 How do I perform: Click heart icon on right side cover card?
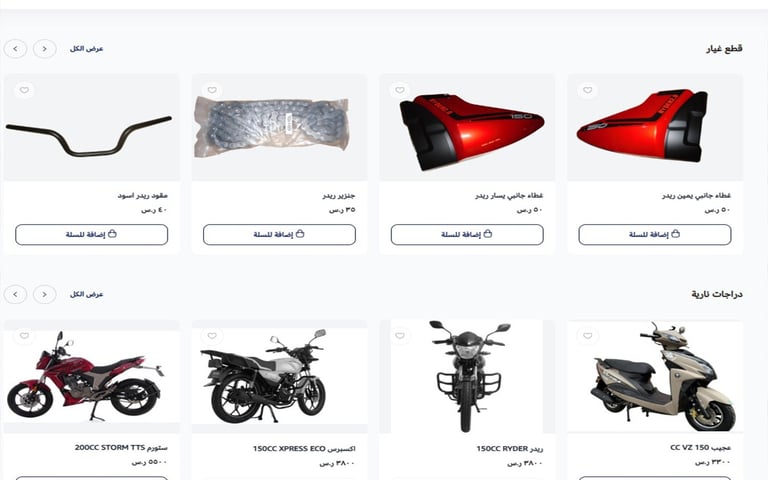[588, 90]
